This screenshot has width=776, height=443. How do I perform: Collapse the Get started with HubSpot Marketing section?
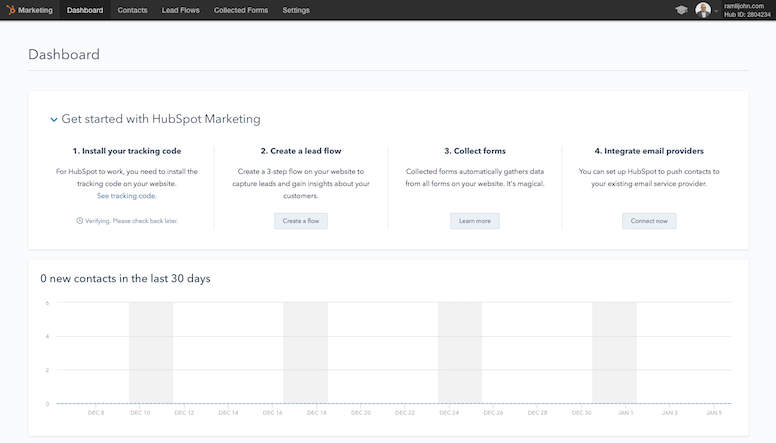(54, 119)
